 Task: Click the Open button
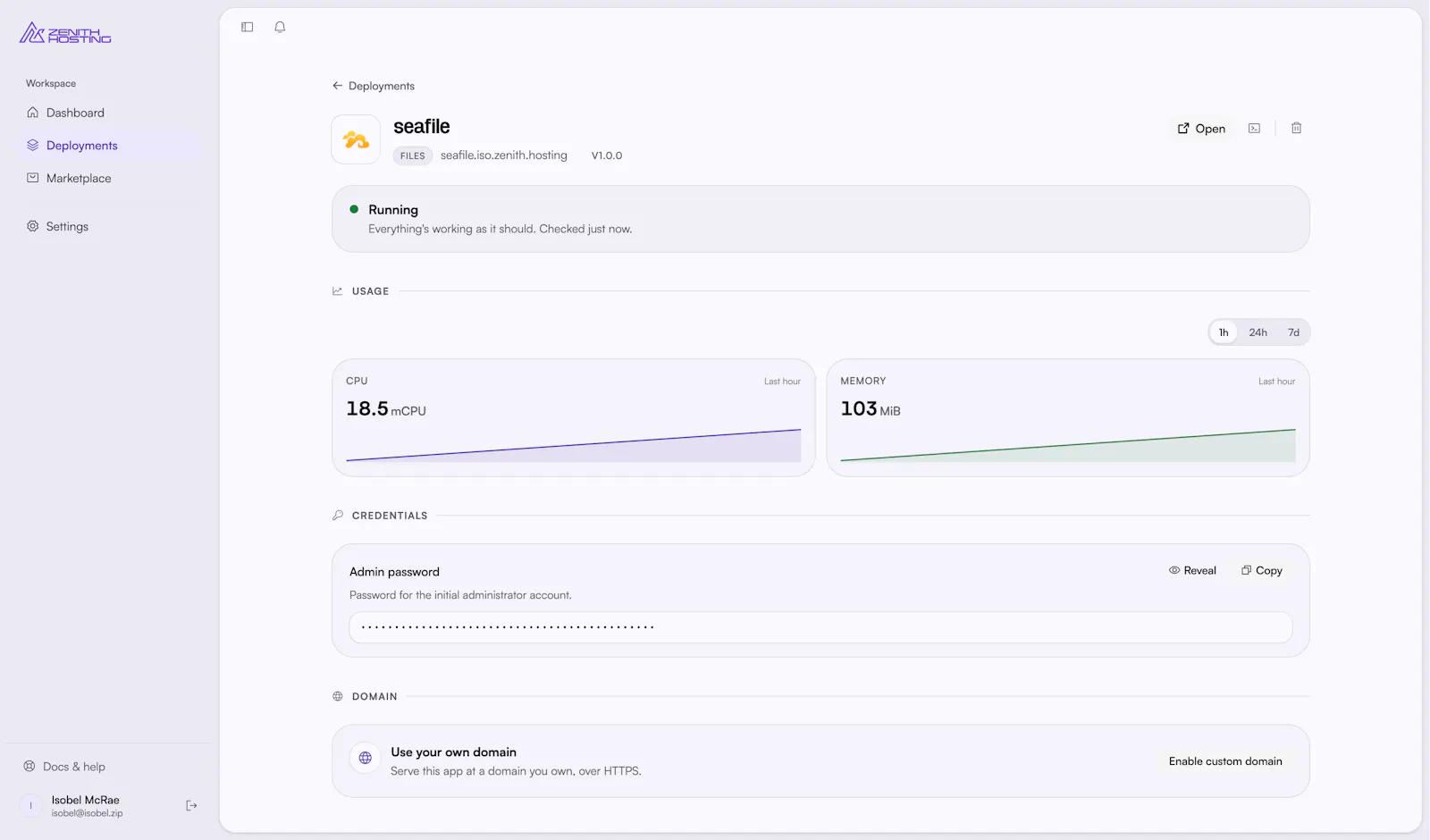pos(1201,129)
